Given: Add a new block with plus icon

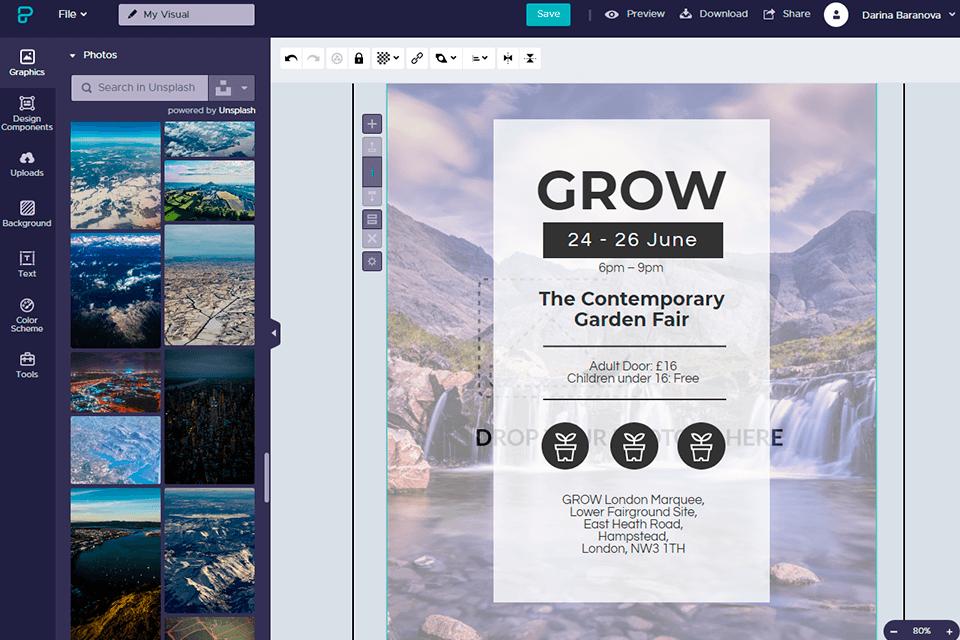Looking at the screenshot, I should coord(372,124).
